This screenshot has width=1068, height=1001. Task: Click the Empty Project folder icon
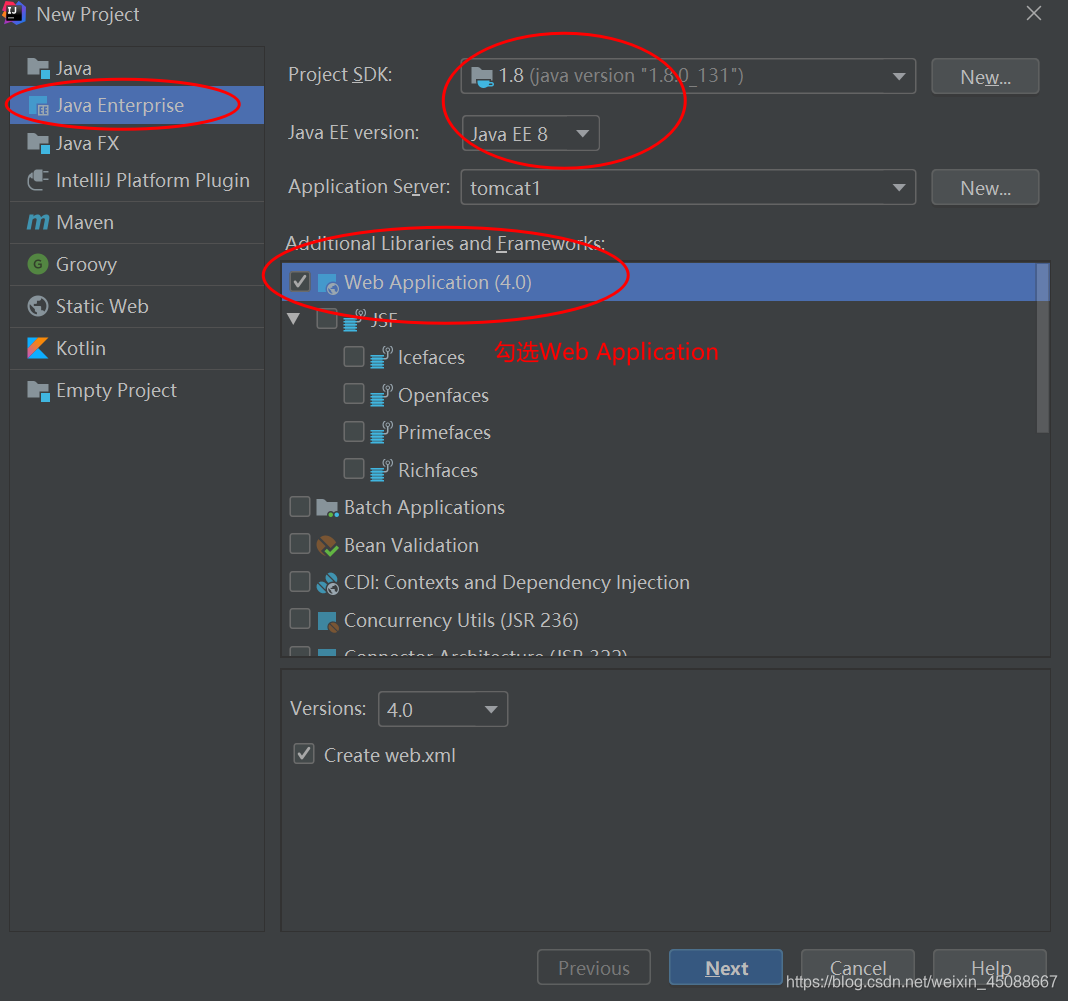(x=38, y=391)
